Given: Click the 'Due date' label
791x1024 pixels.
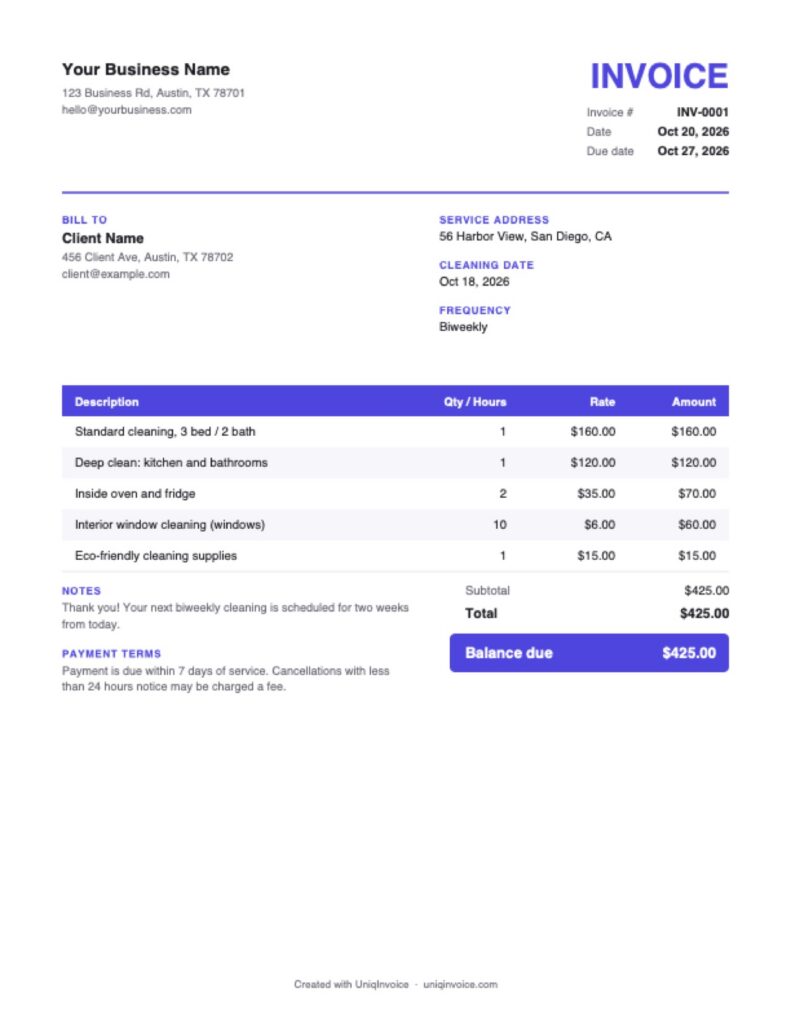Looking at the screenshot, I should tap(609, 151).
